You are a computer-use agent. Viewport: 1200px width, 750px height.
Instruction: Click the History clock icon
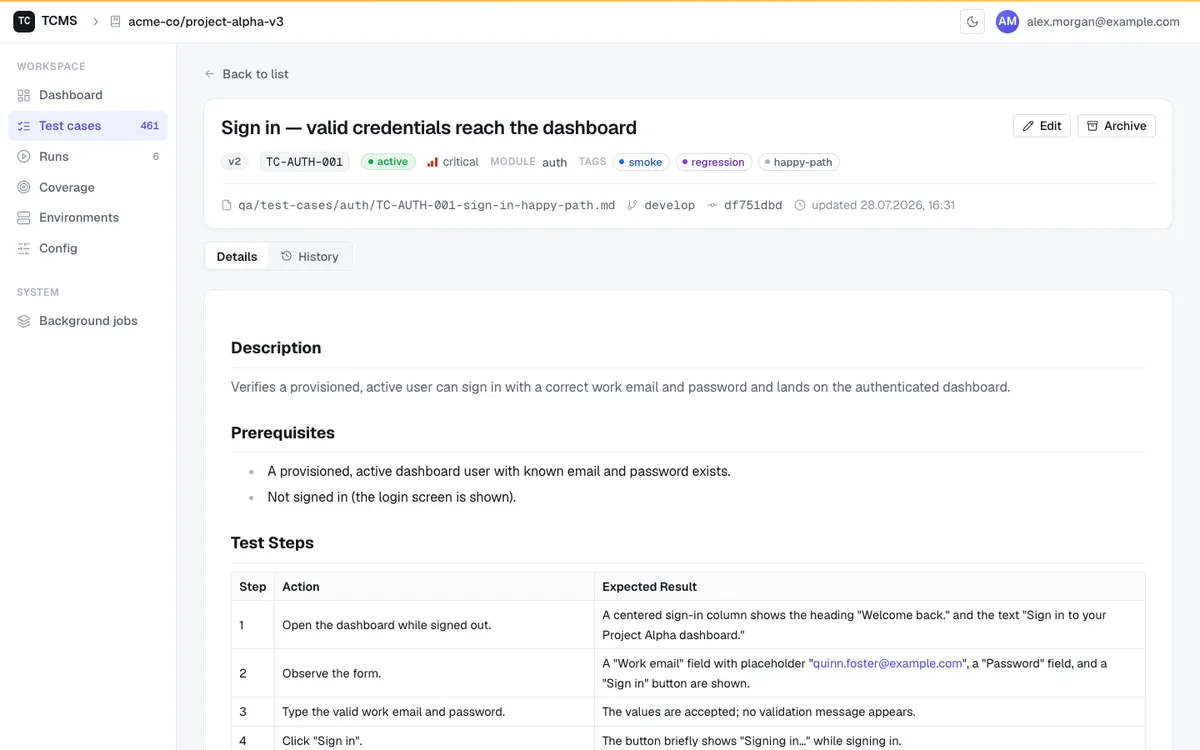287,256
